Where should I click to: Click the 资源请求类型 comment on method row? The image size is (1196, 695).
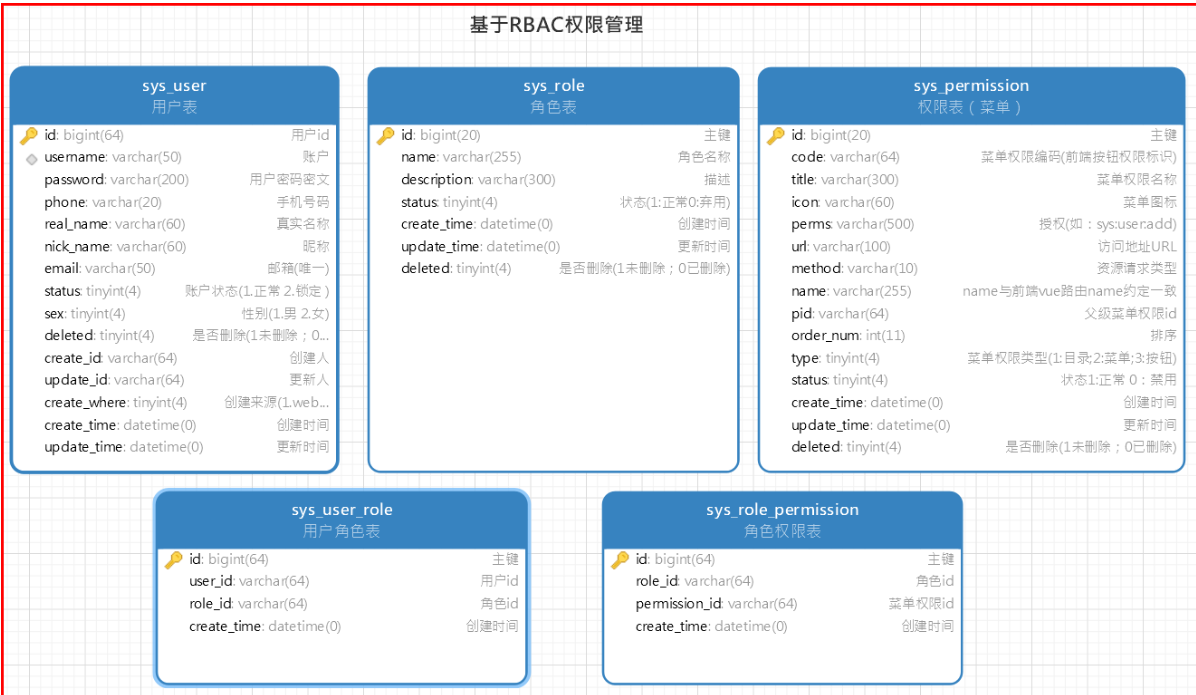[1137, 269]
